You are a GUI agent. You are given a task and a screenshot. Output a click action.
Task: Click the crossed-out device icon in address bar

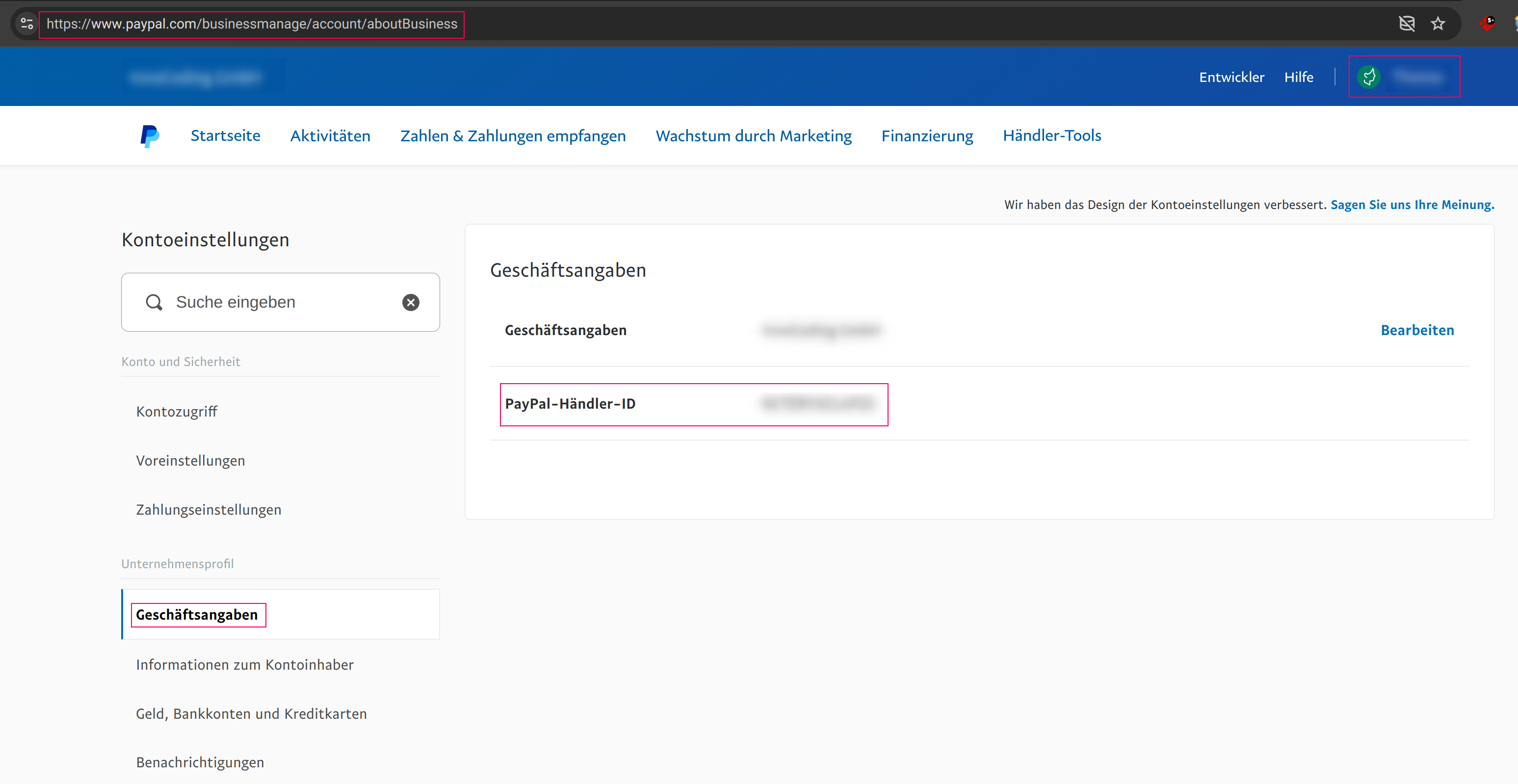point(1407,24)
